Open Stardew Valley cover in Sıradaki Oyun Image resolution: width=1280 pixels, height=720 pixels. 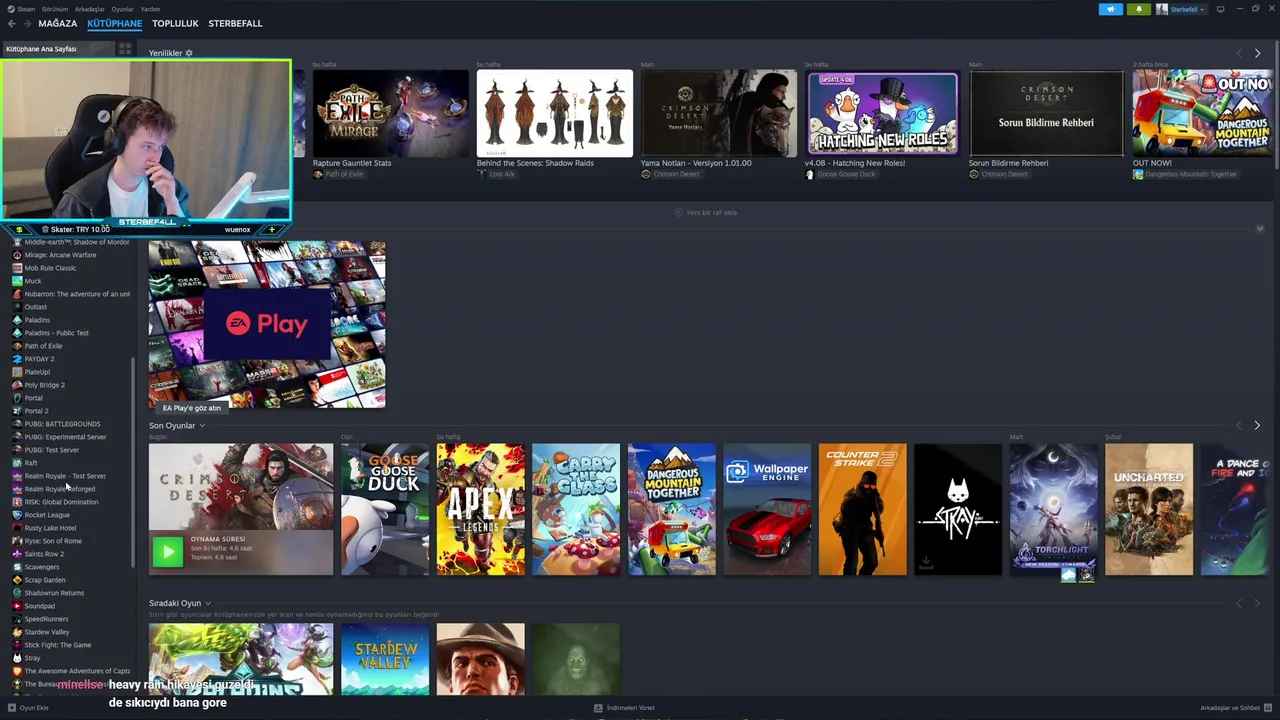point(384,659)
